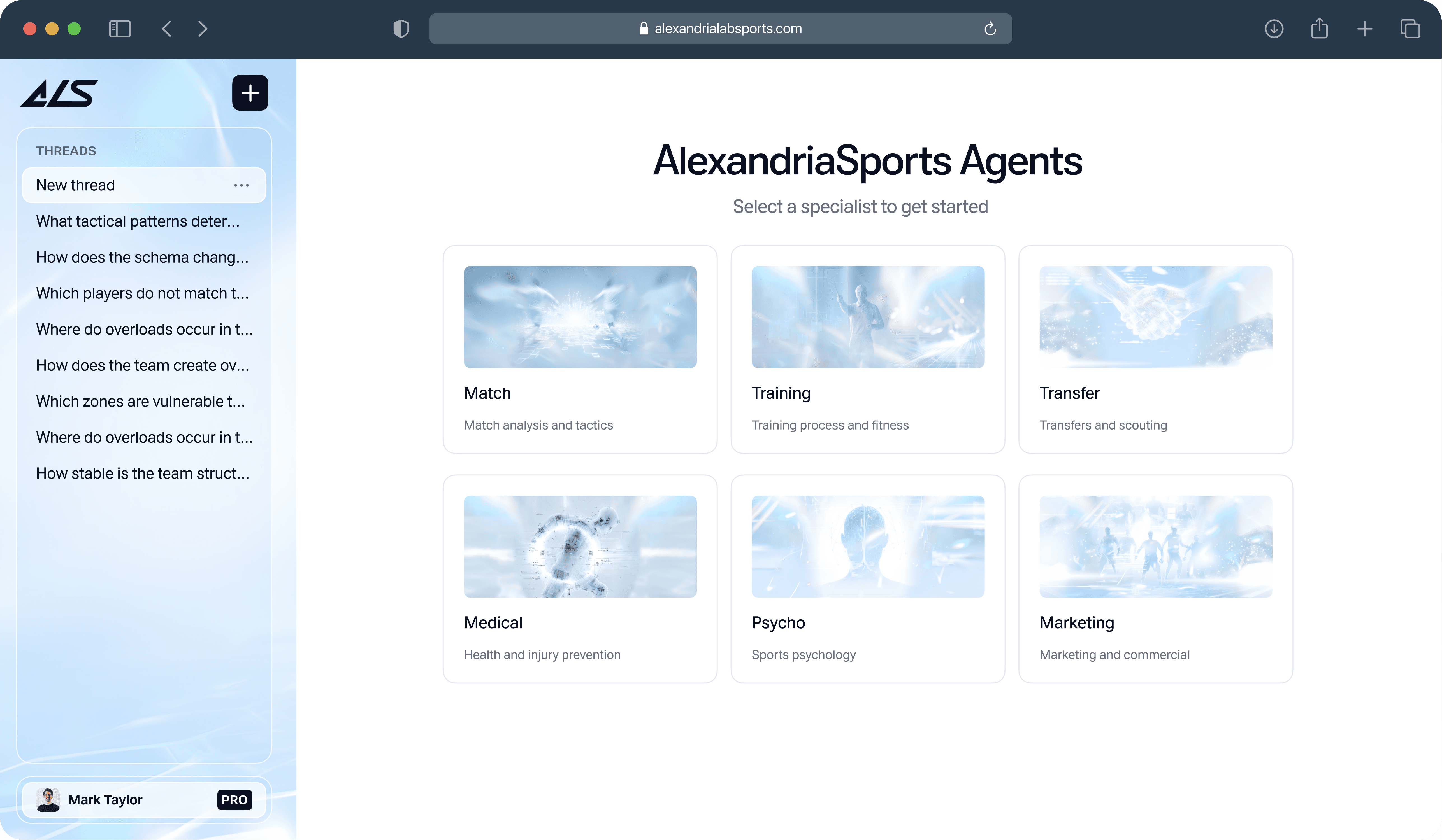Click the Share icon in browser toolbar

[1320, 29]
